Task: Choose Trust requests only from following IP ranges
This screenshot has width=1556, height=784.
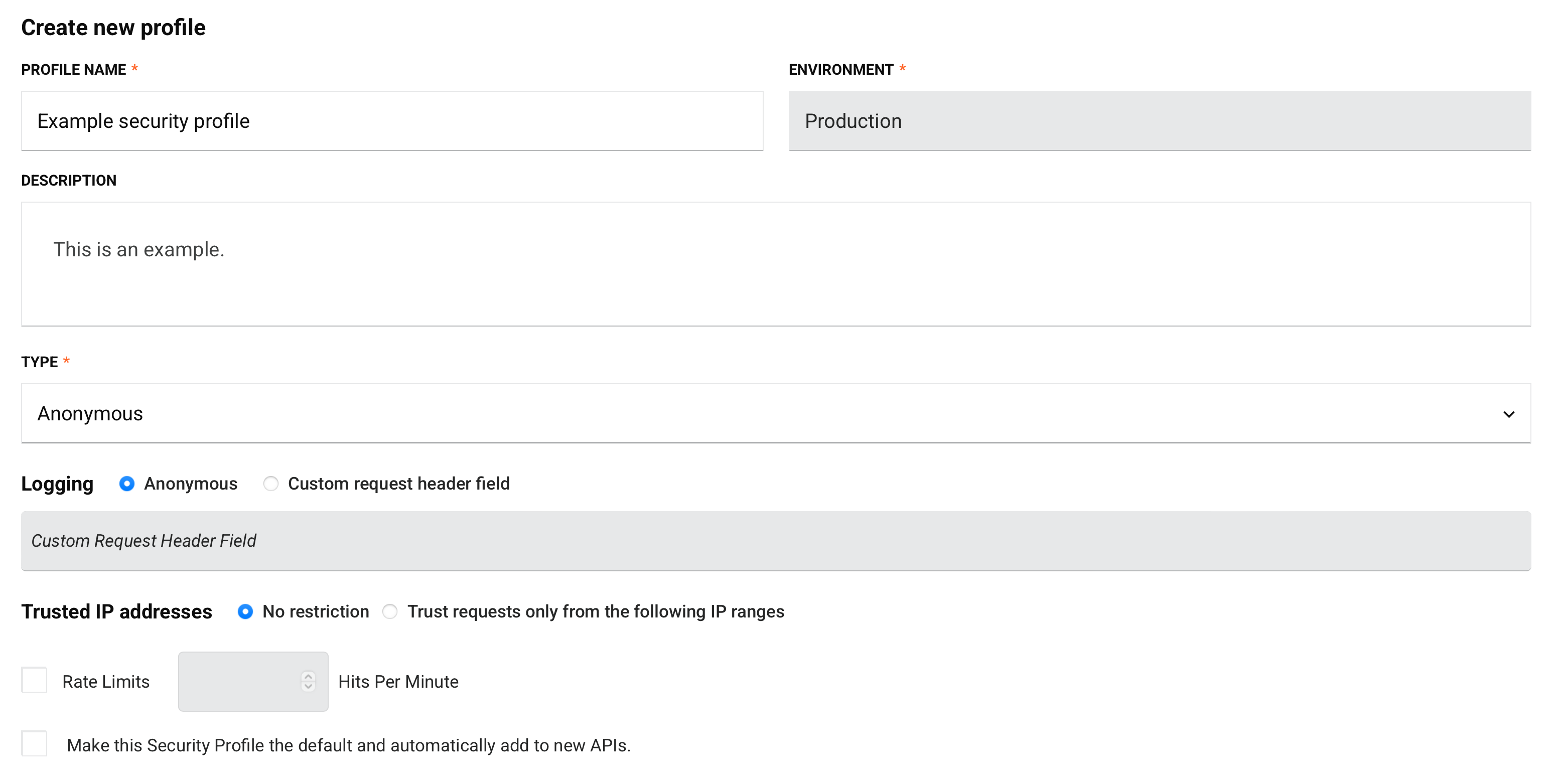Action: 390,612
